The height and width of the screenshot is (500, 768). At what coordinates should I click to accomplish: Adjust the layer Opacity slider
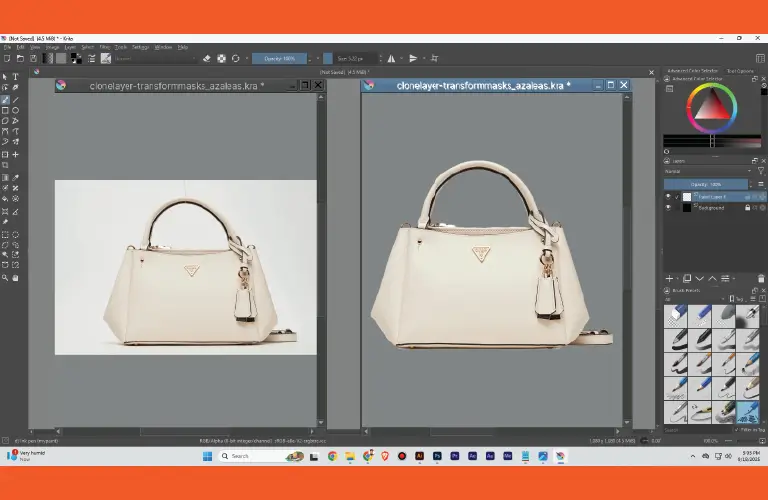click(x=706, y=185)
